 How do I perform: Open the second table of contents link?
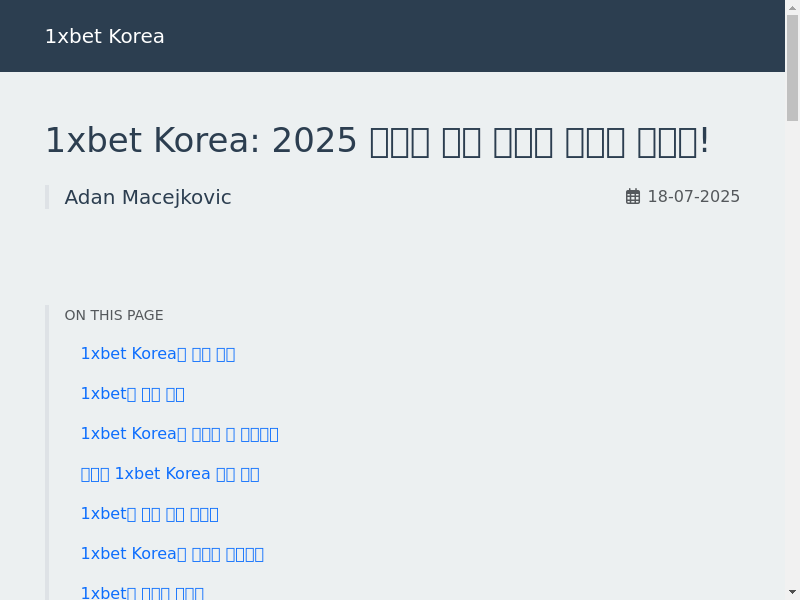(132, 394)
